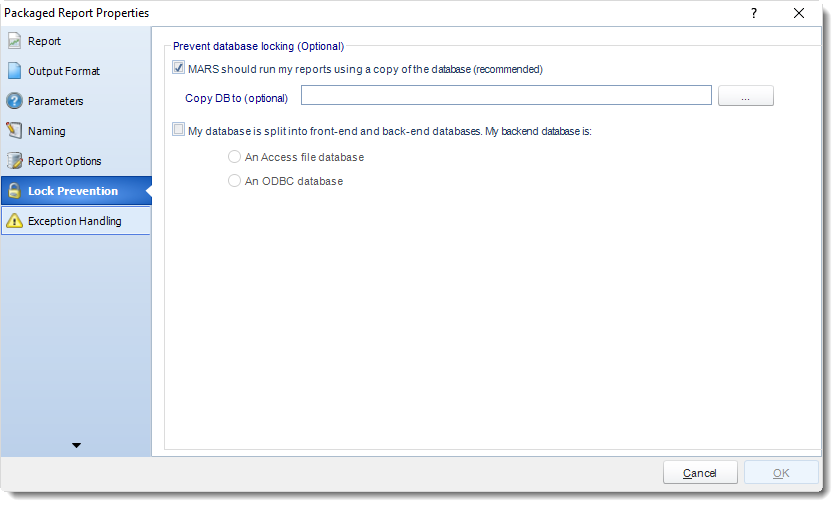Screen dimensions: 838x507
Task: Click the Cancel button
Action: [x=700, y=473]
